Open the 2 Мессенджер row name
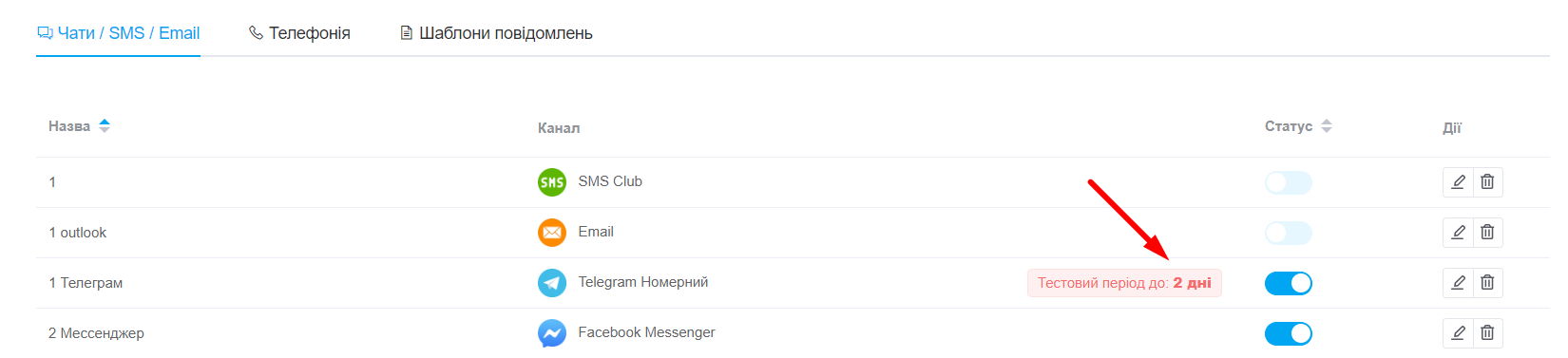The image size is (1568, 358). (96, 333)
